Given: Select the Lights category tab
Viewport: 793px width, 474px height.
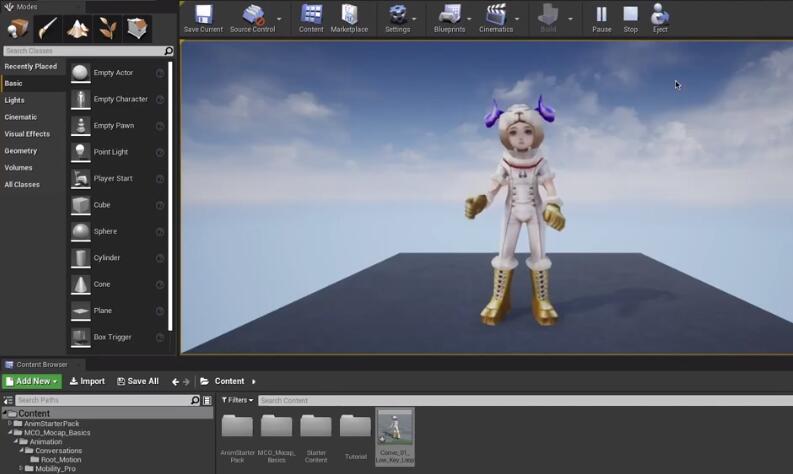Looking at the screenshot, I should [15, 100].
